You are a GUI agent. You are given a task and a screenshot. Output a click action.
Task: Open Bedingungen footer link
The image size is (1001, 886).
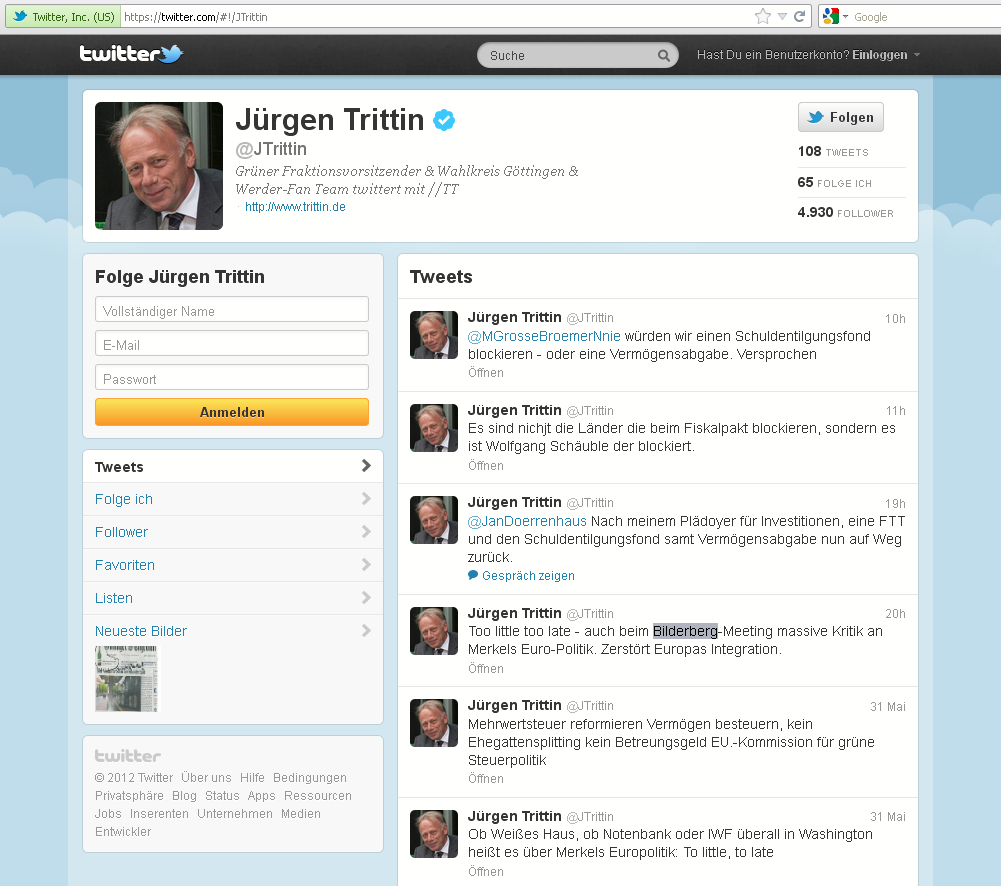click(310, 777)
